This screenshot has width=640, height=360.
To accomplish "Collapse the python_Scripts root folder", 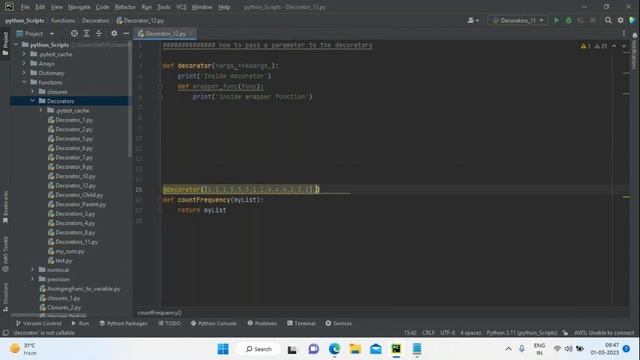I will (16, 44).
